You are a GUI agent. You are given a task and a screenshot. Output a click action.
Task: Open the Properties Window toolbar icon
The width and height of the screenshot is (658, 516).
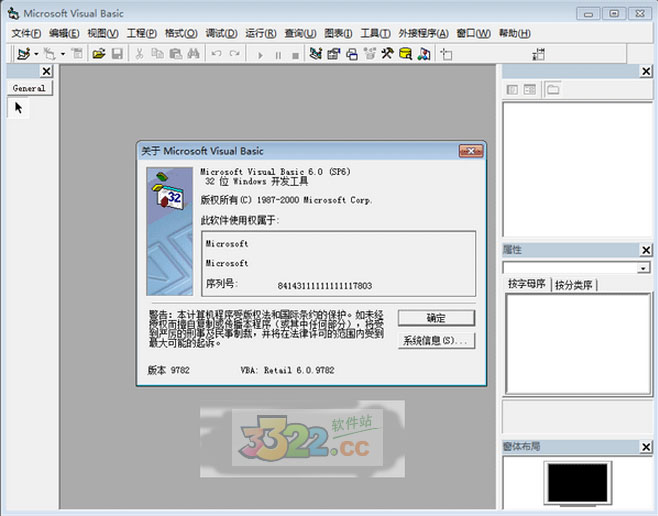click(334, 53)
